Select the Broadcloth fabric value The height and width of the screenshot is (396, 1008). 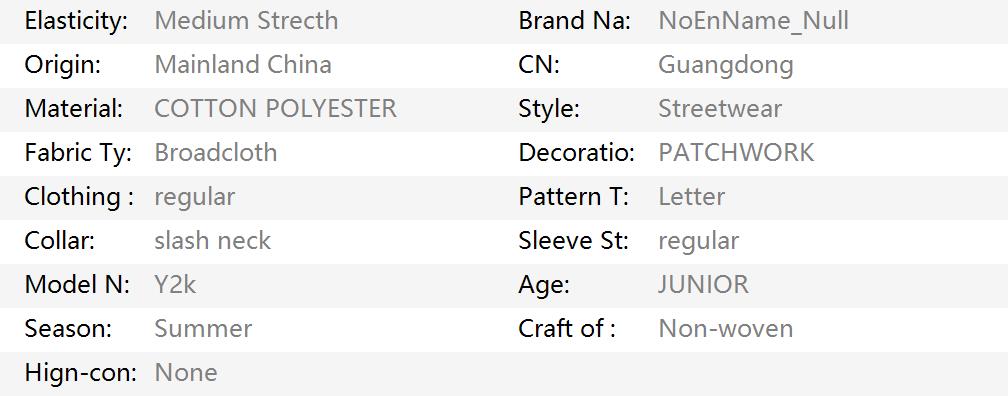coord(216,153)
